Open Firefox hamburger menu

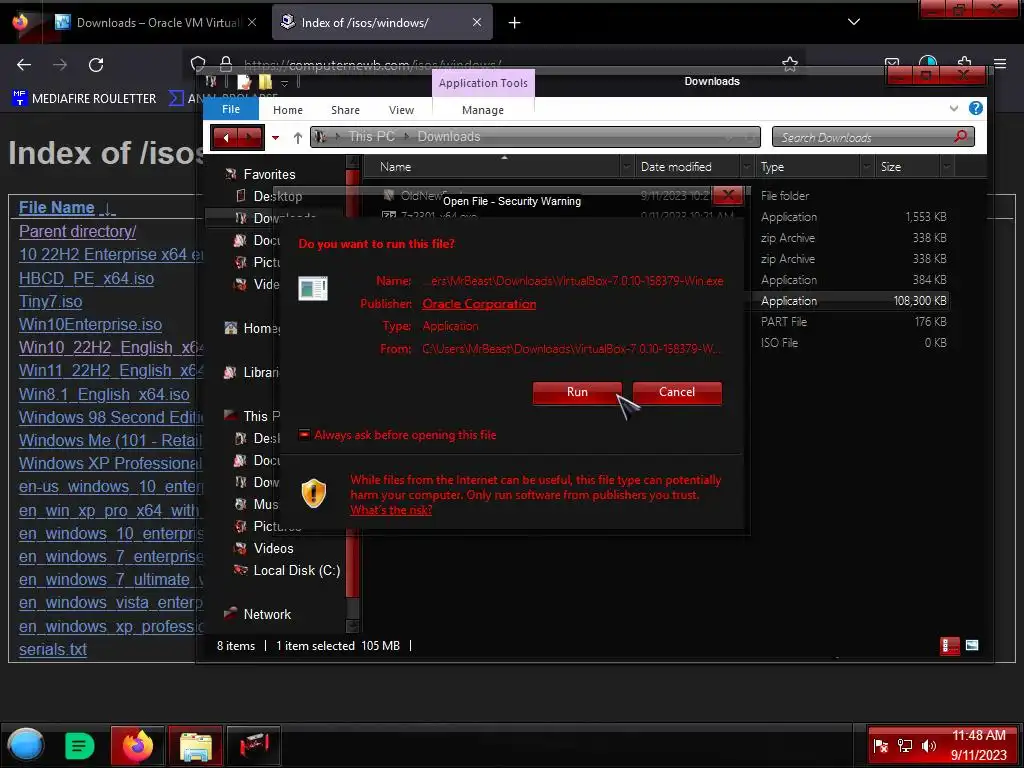pos(1000,64)
